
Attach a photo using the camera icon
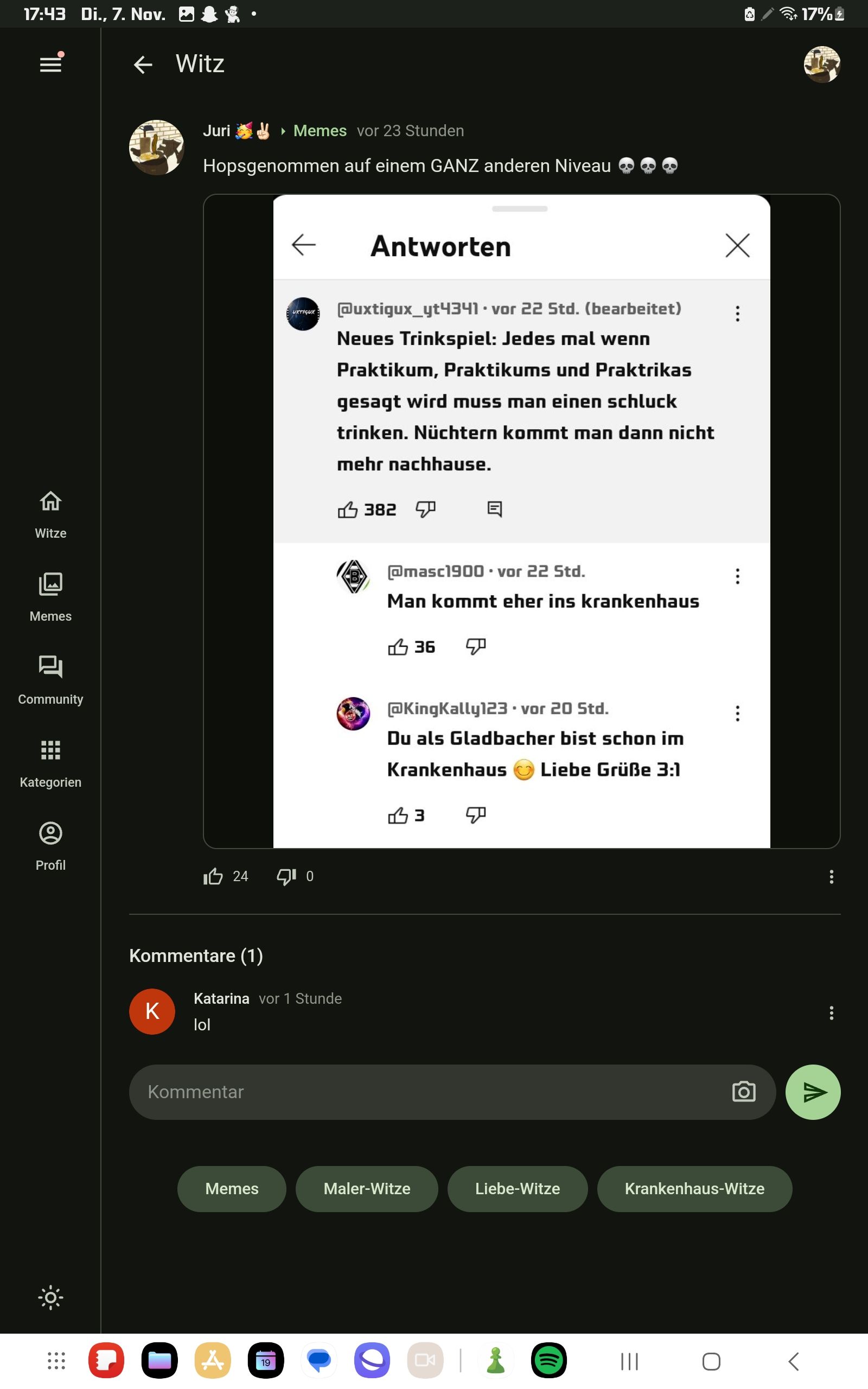point(743,1092)
